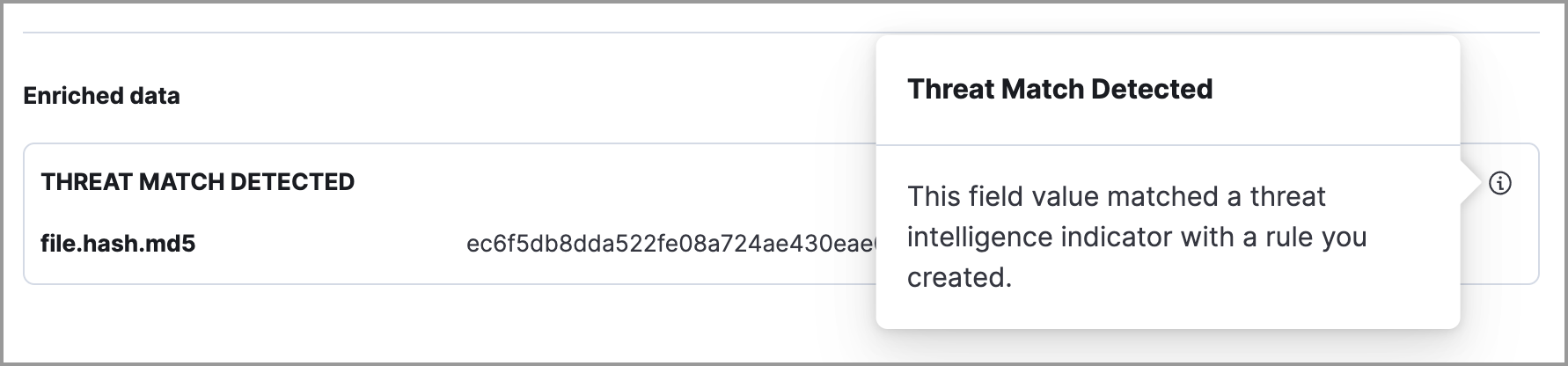
Task: Click empty area between field name and hash
Action: [330, 244]
